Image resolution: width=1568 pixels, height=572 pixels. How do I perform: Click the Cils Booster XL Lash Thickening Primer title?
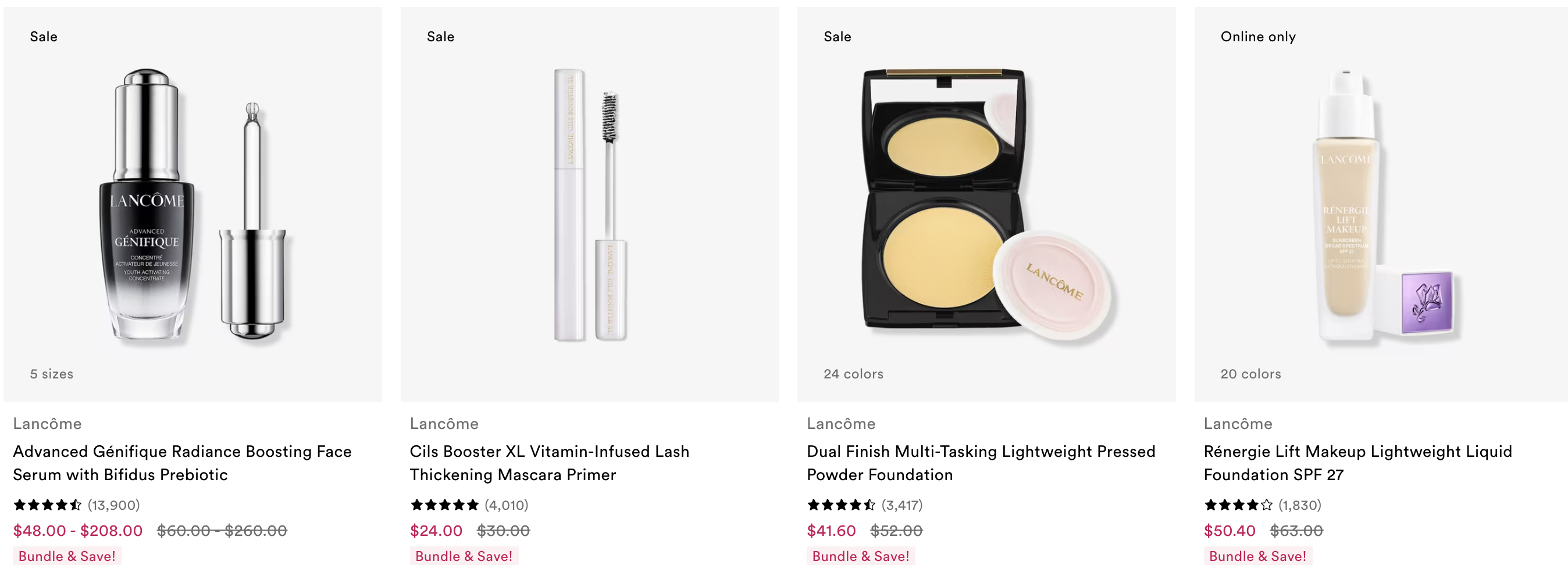(x=550, y=463)
